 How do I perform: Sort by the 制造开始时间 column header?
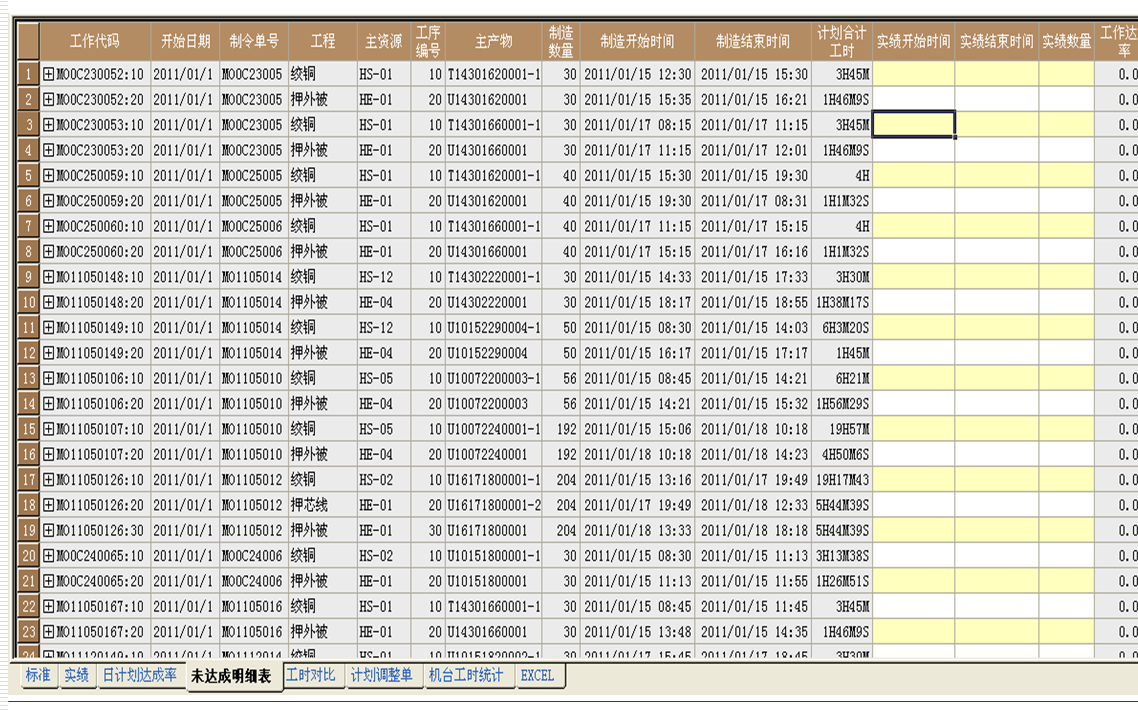(637, 41)
